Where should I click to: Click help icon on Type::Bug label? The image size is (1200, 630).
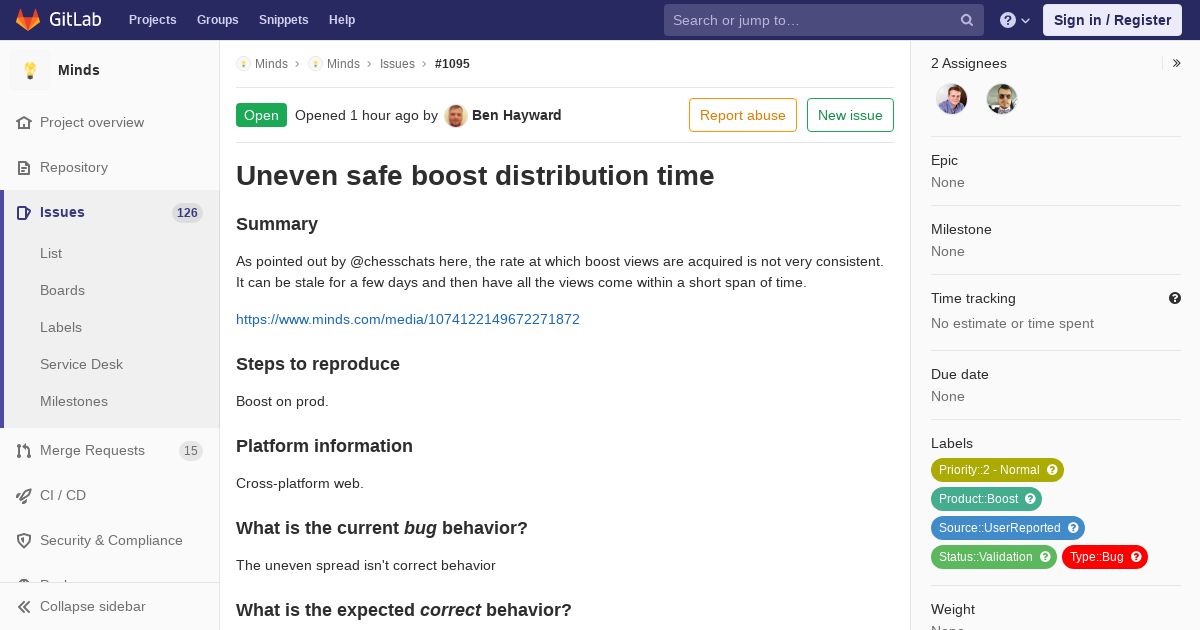(x=1136, y=557)
